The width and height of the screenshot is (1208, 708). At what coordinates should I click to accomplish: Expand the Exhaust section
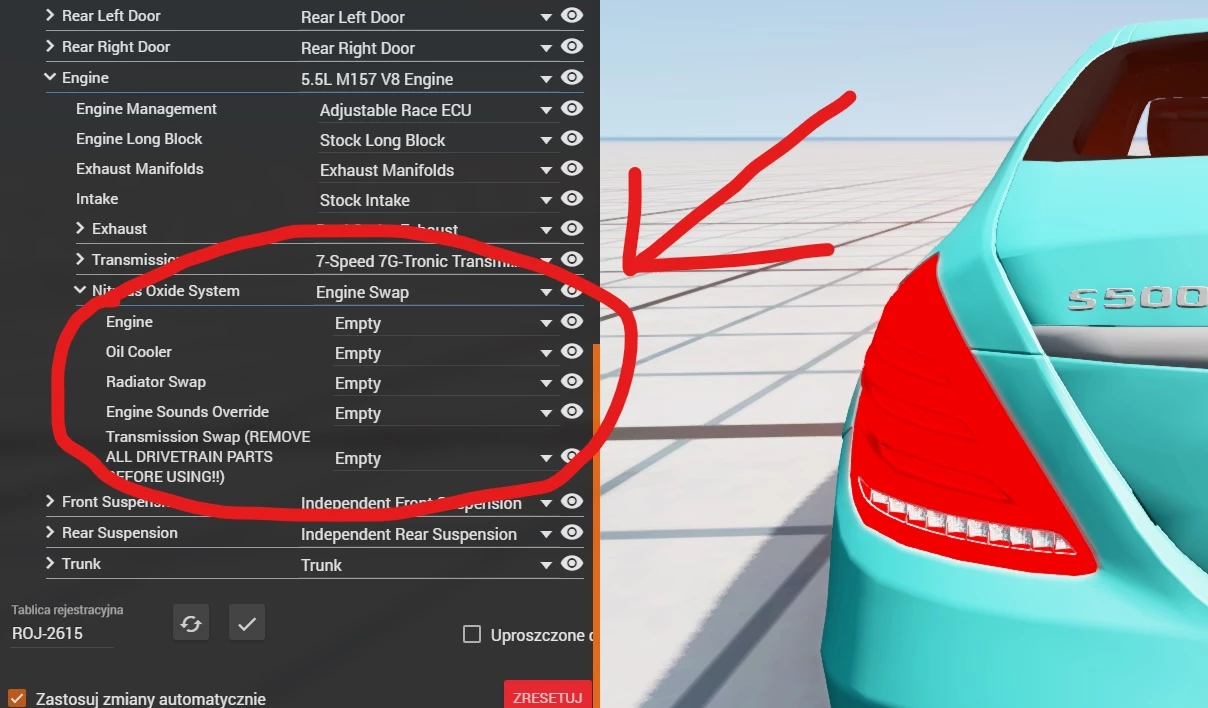point(80,228)
